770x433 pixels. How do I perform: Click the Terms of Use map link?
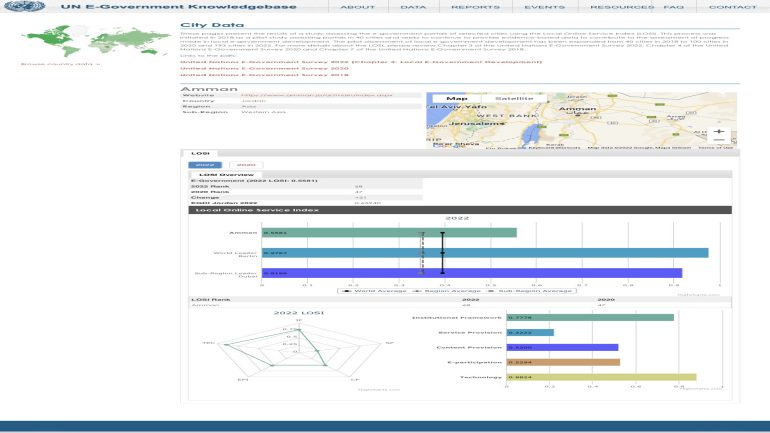pyautogui.click(x=715, y=147)
